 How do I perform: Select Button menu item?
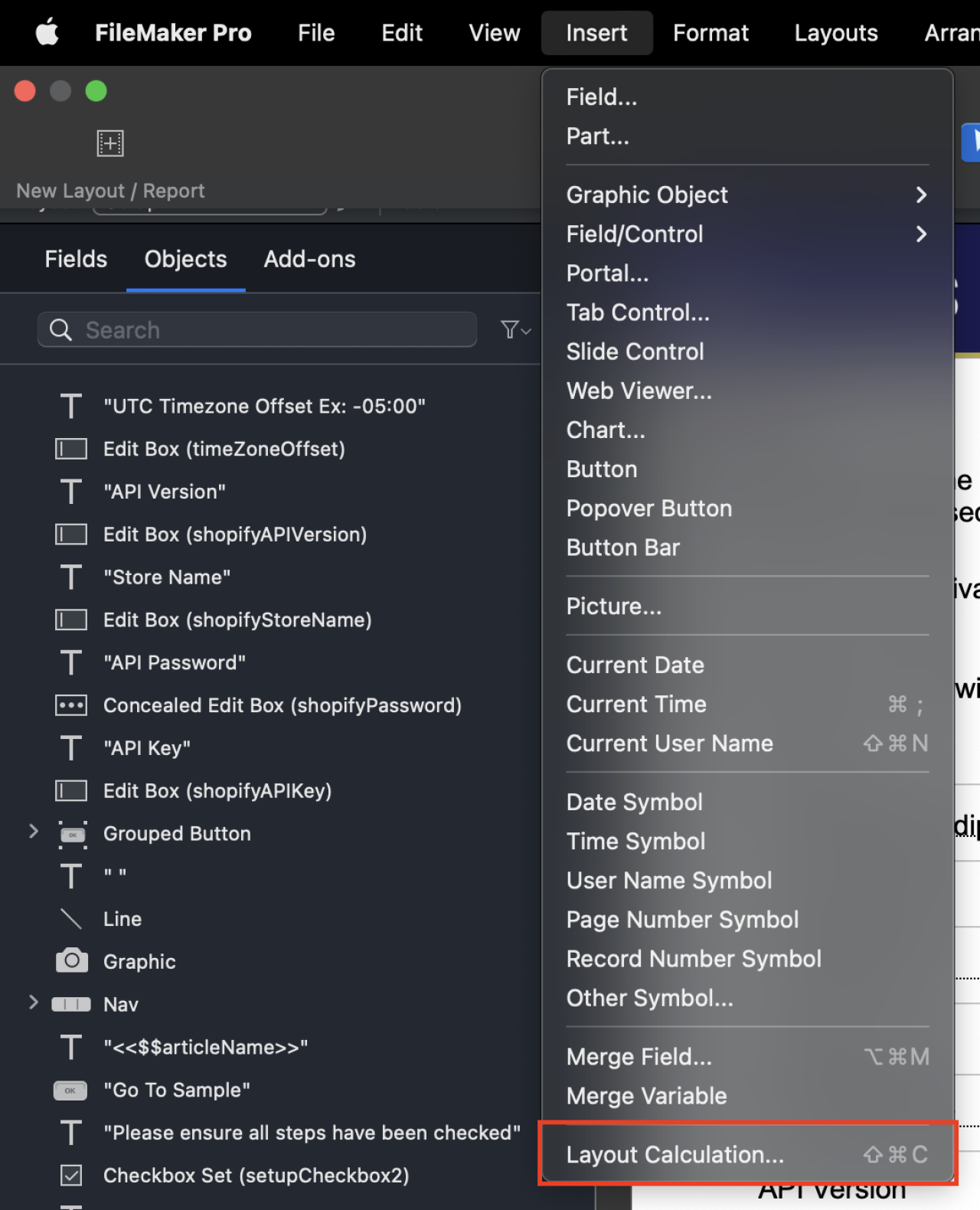[747, 469]
